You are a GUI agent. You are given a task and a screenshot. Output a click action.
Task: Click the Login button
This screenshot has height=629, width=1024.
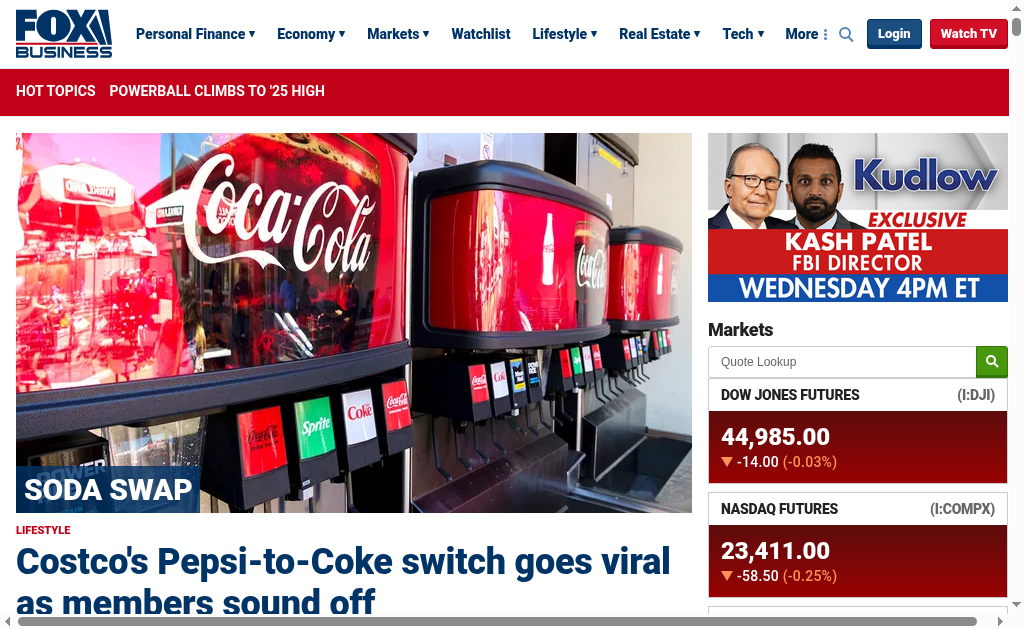894,34
